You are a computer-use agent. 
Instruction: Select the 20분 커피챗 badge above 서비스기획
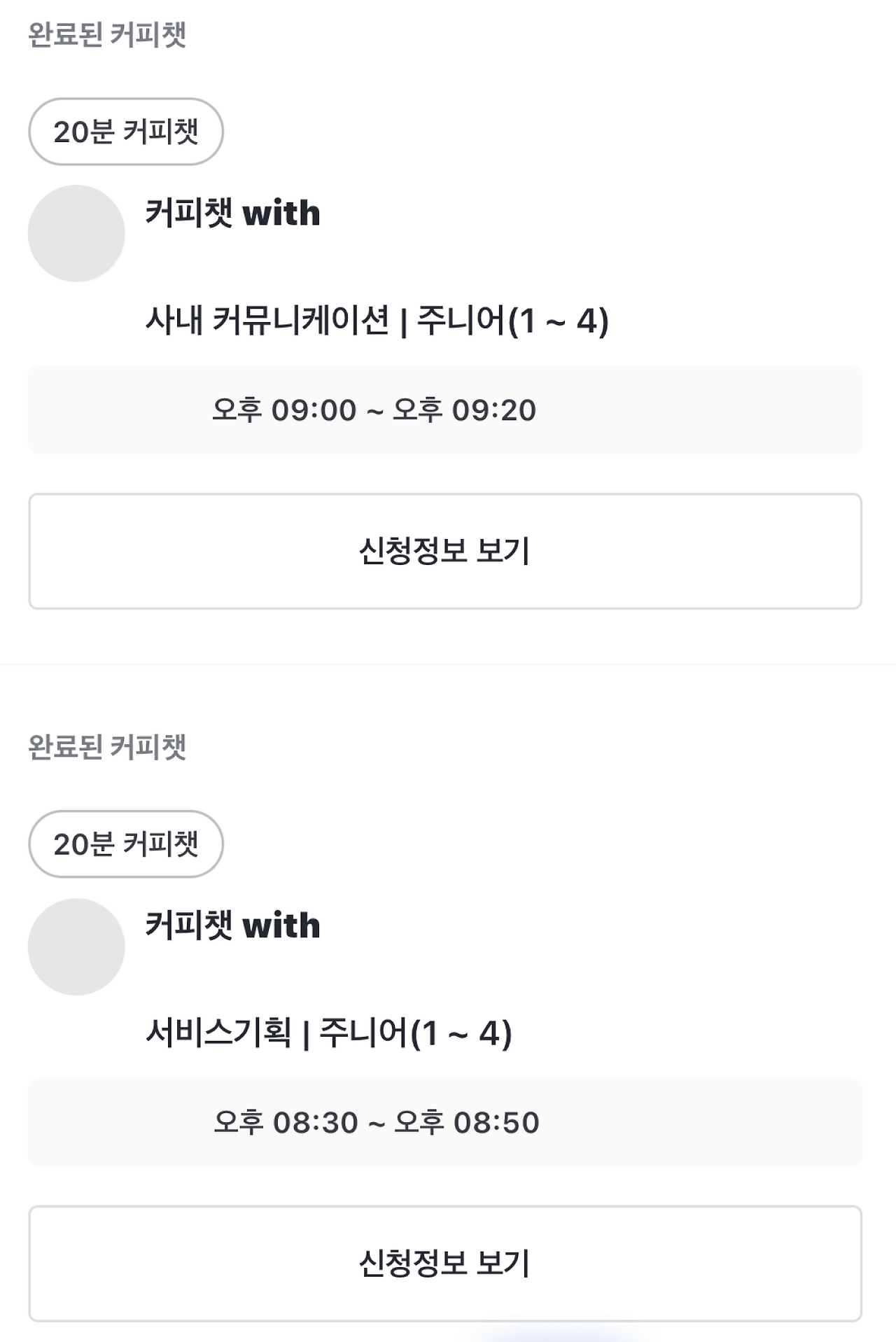pos(126,844)
